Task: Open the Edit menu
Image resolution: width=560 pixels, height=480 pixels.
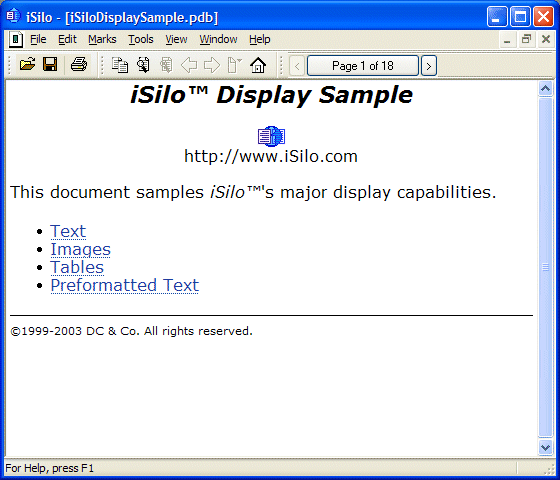Action: point(67,39)
